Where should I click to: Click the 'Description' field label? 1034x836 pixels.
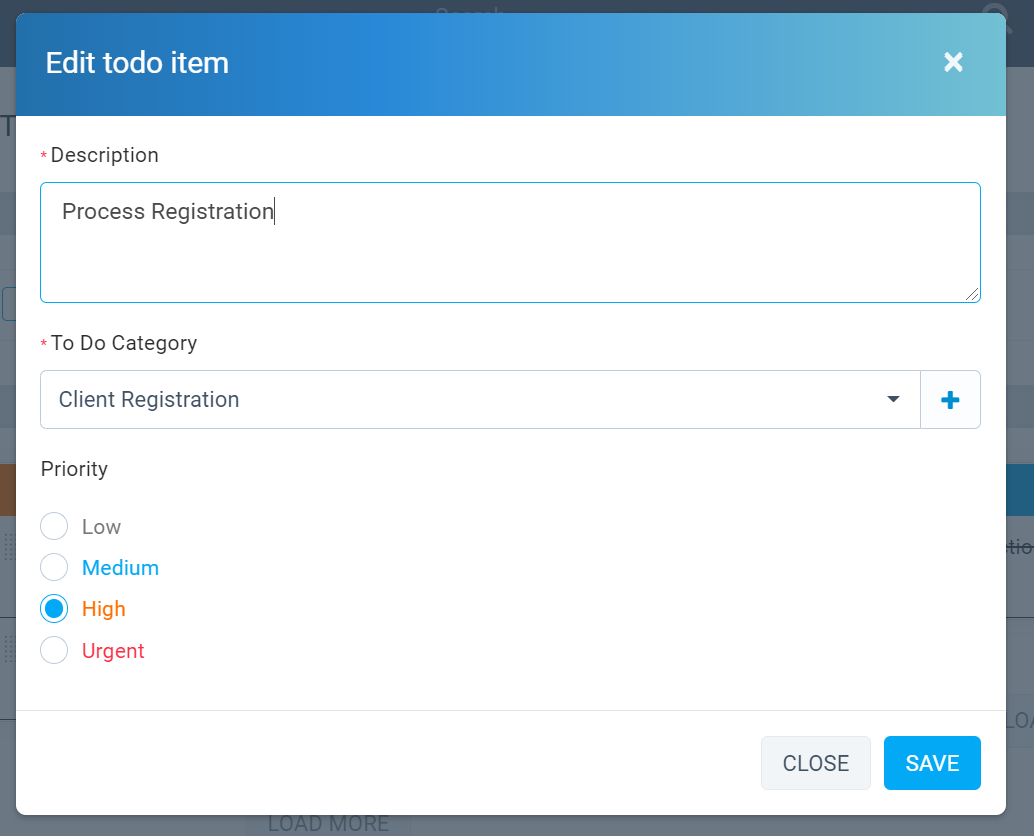click(105, 155)
